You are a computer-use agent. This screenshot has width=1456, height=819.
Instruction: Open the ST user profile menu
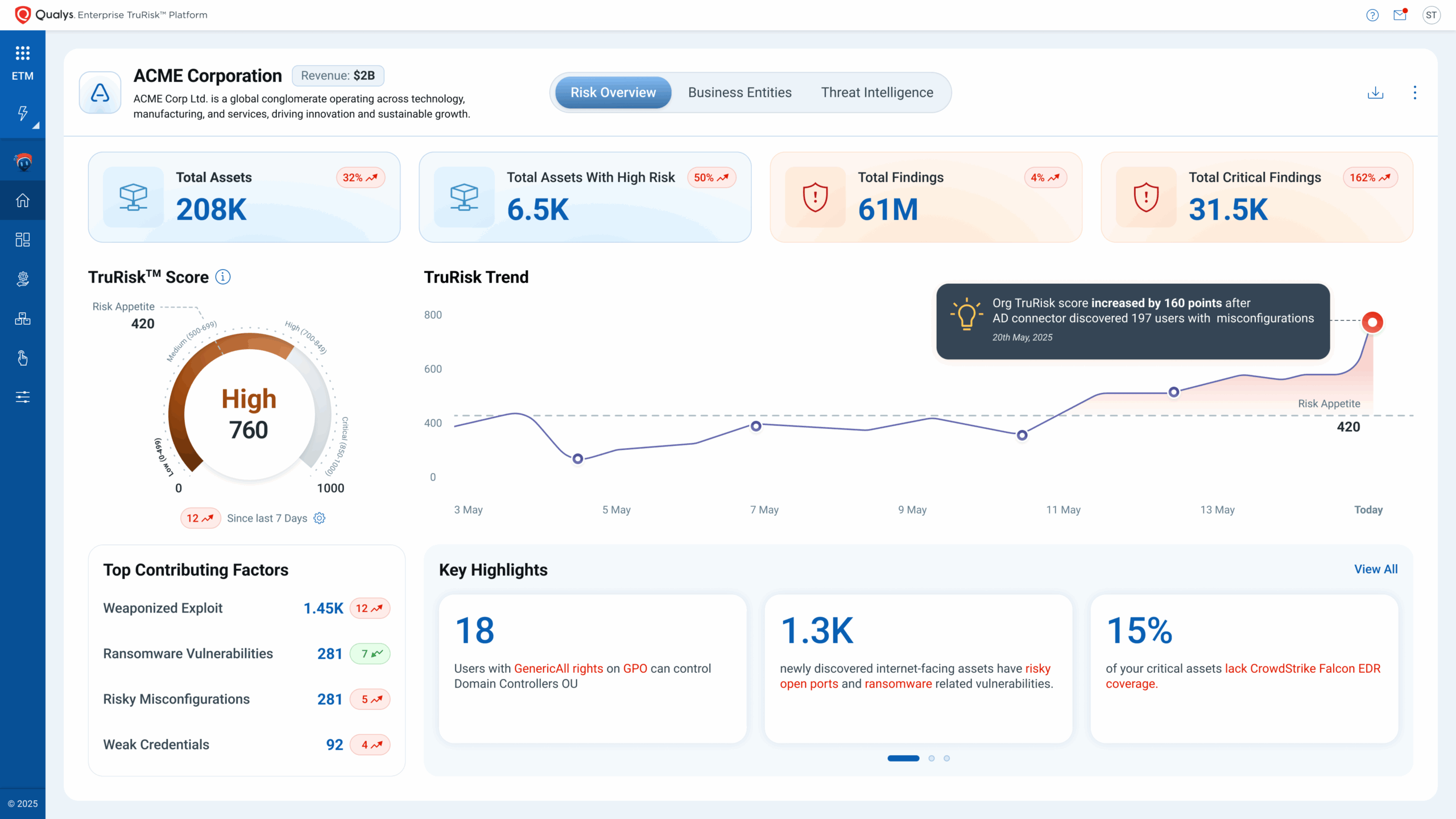[1431, 15]
